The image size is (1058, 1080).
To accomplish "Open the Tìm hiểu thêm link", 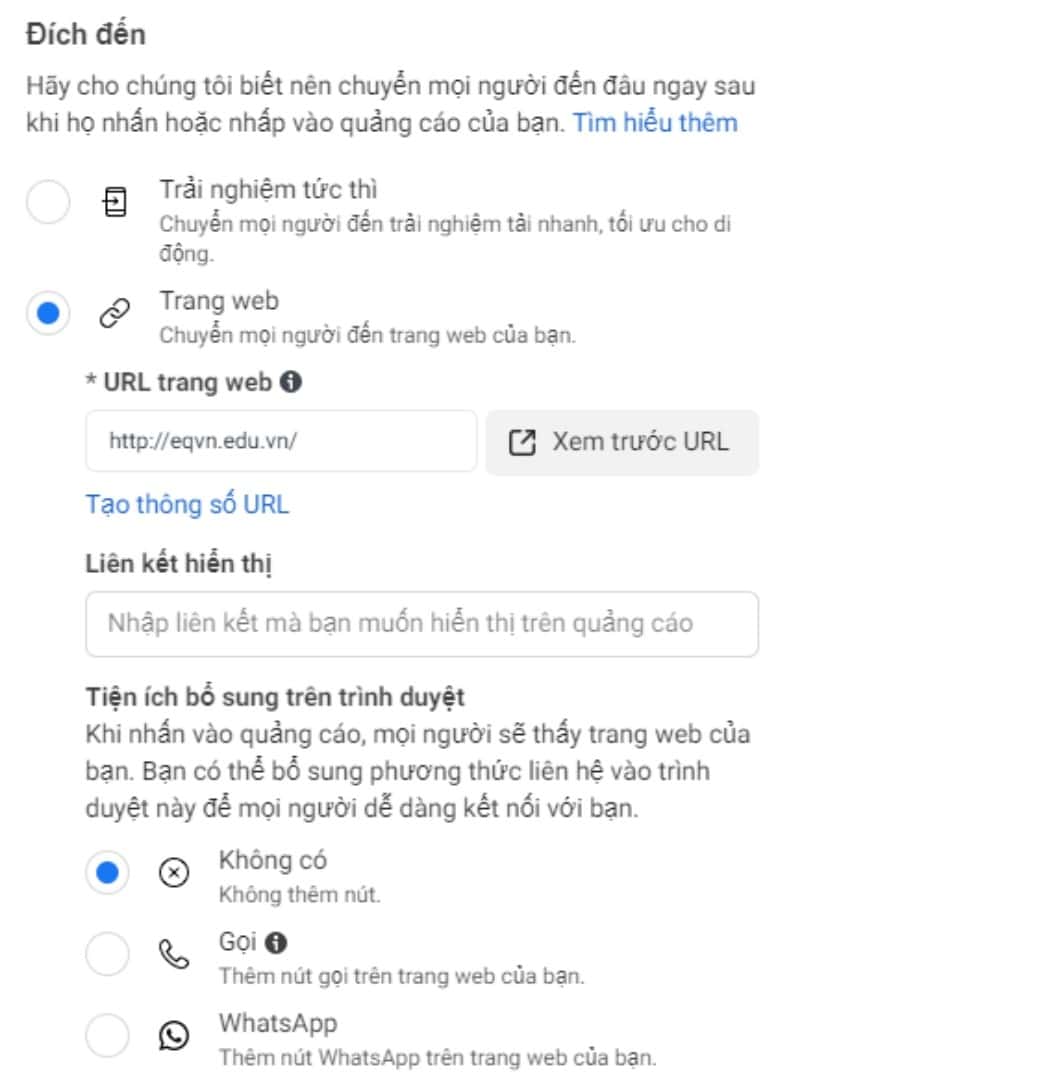I will pyautogui.click(x=654, y=123).
